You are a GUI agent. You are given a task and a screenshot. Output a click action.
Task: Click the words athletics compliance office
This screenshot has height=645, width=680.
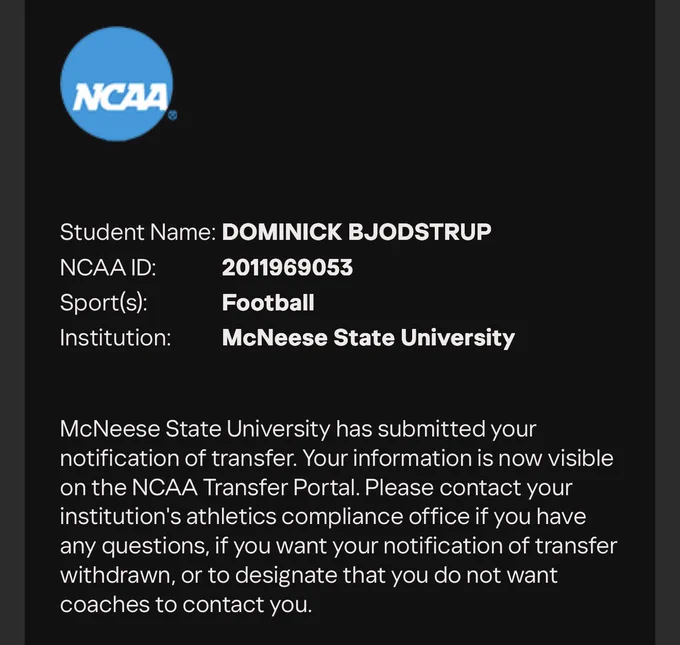[x=327, y=517]
